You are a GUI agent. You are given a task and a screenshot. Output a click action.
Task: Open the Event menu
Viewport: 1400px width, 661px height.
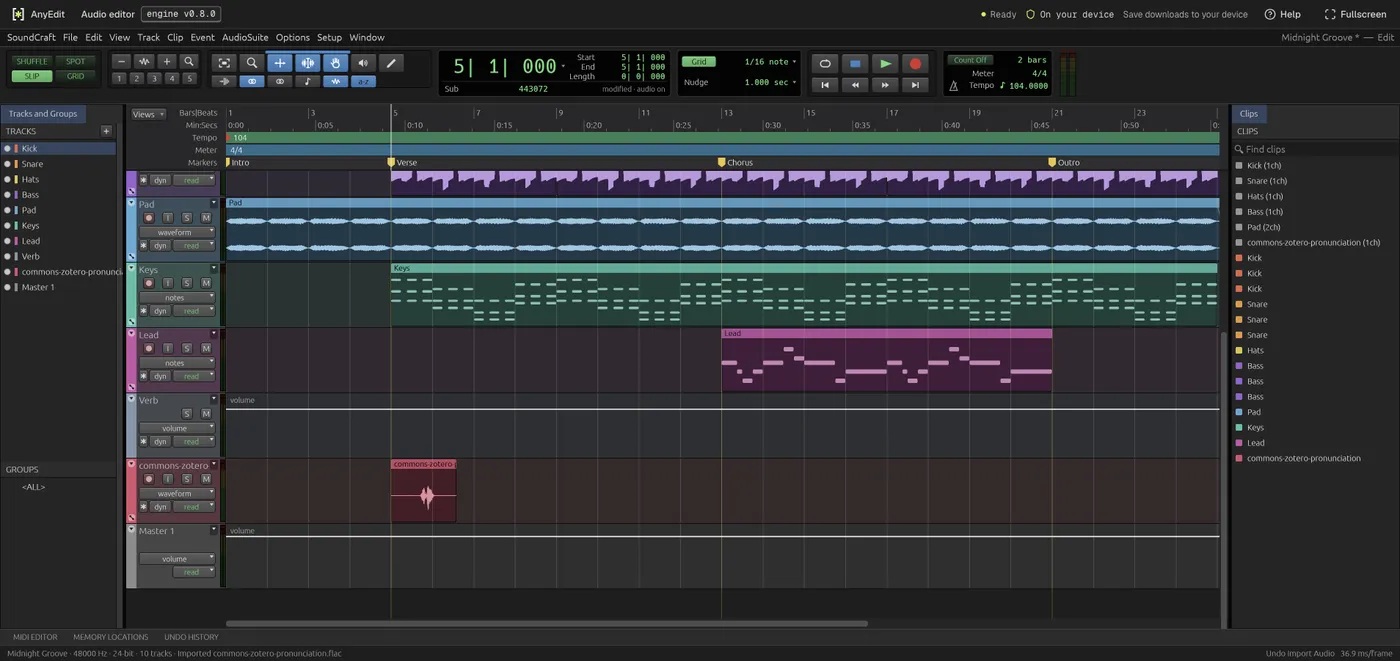tap(202, 37)
